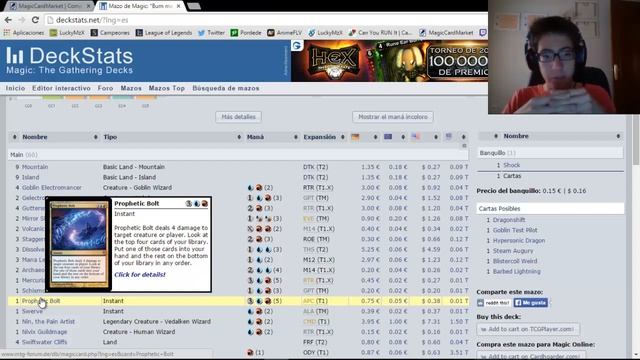Open the Goblin Electromancer card link

52,188
